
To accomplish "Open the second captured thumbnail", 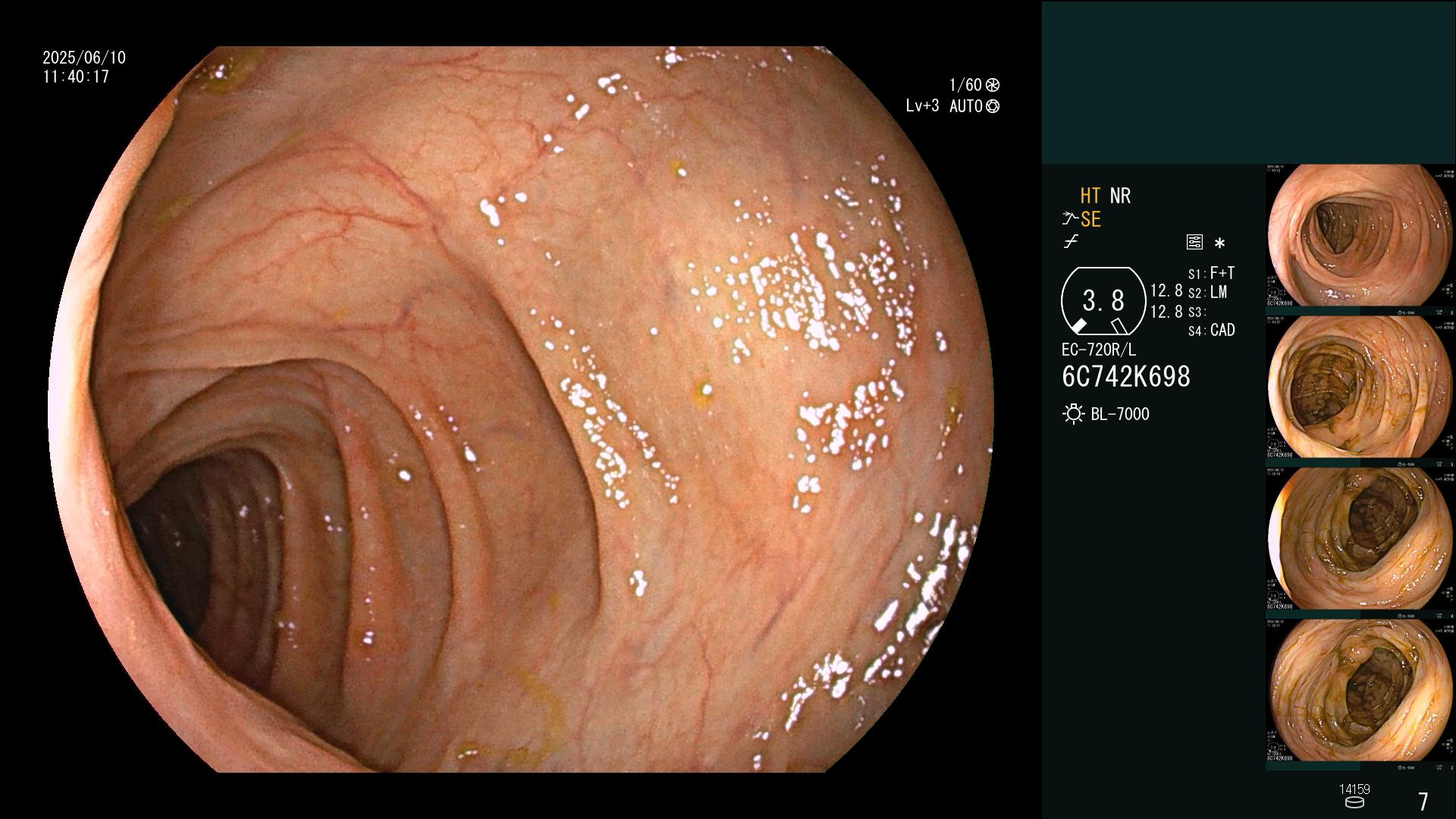I will (1360, 388).
